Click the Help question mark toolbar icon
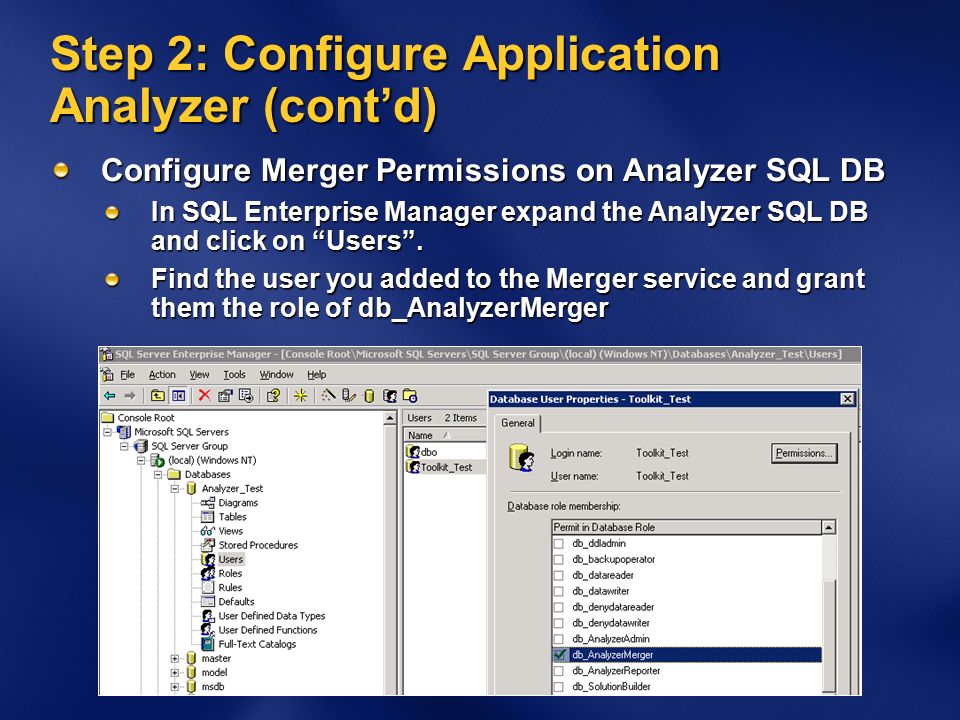Image resolution: width=960 pixels, height=720 pixels. coord(273,396)
